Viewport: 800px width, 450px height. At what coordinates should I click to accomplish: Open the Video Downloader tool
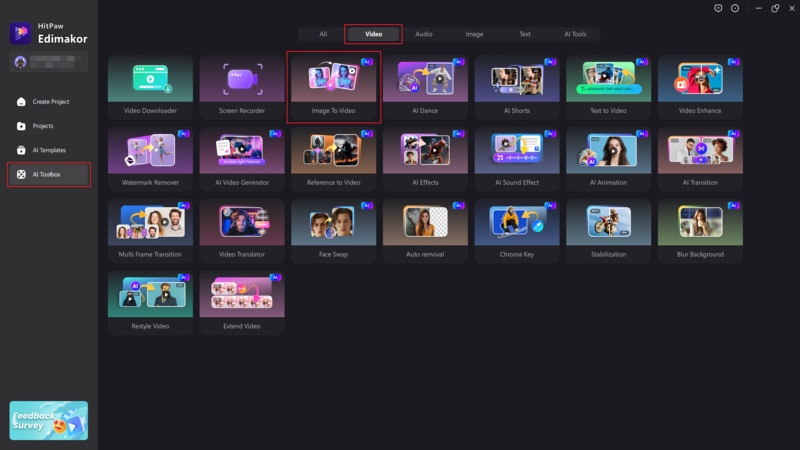point(150,87)
